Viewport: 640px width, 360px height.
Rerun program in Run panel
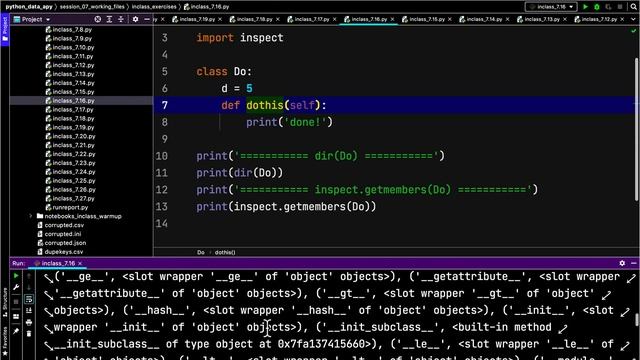[16, 276]
